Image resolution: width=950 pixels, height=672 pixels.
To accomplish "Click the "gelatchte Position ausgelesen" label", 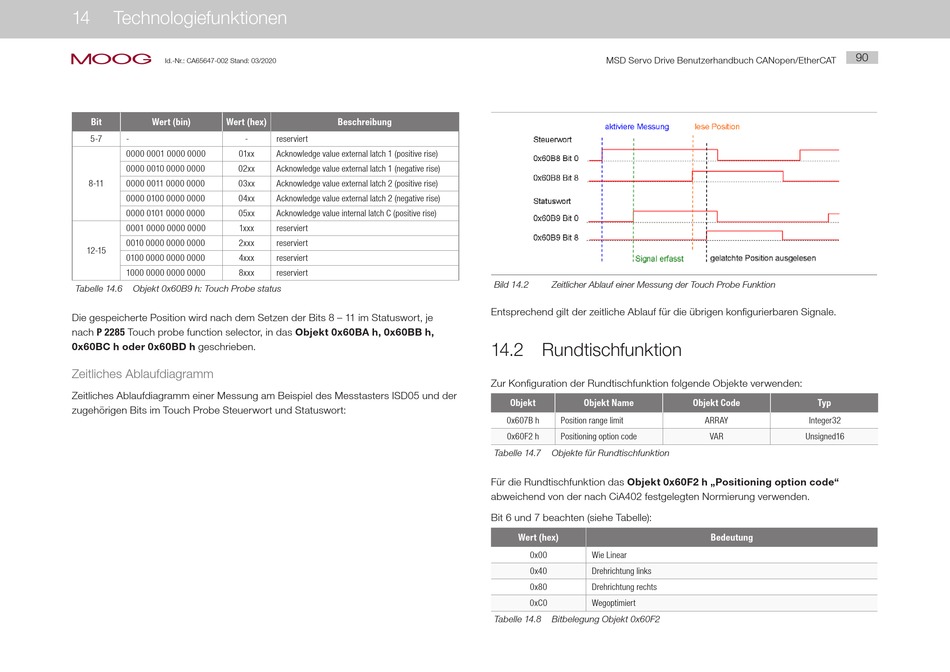I will [763, 258].
